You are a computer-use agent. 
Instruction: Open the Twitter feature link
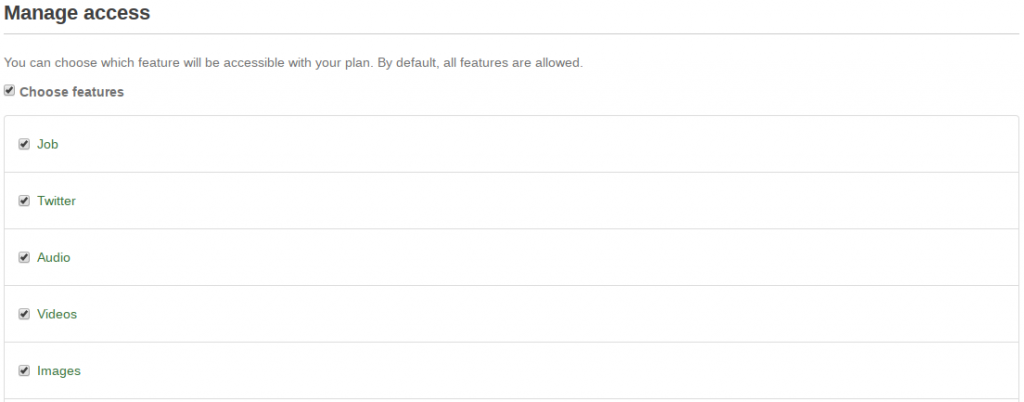click(x=56, y=201)
